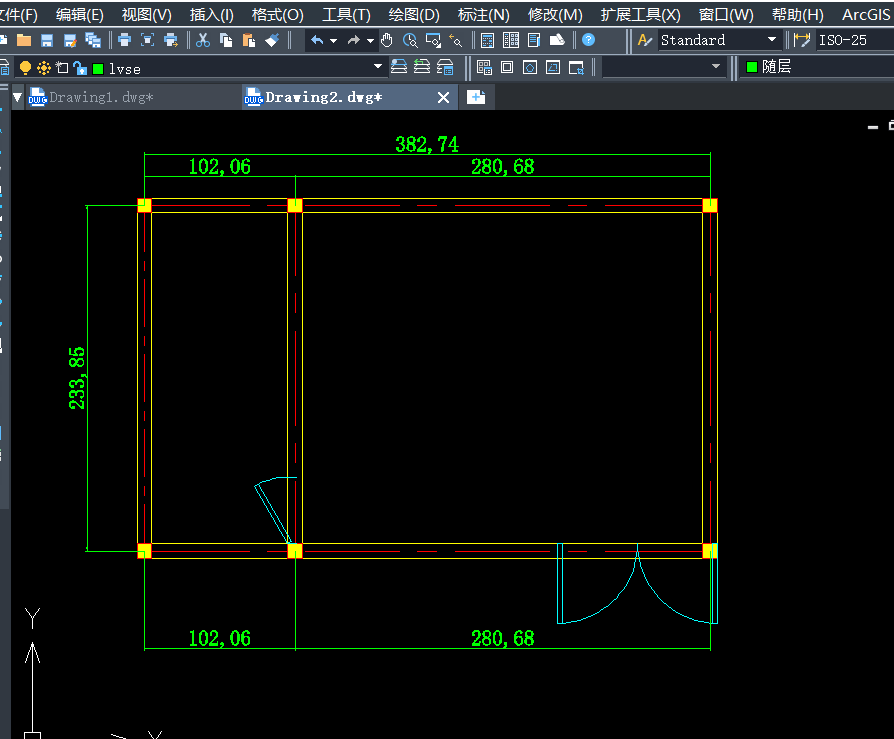Click the Zoom Previous icon

(456, 40)
